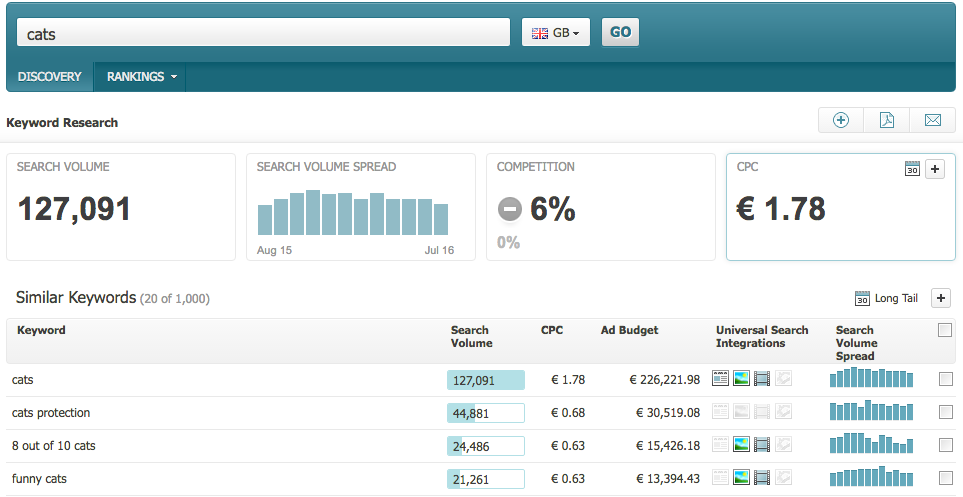
Task: Tick the select-all checkbox in the table header
Action: [x=945, y=331]
